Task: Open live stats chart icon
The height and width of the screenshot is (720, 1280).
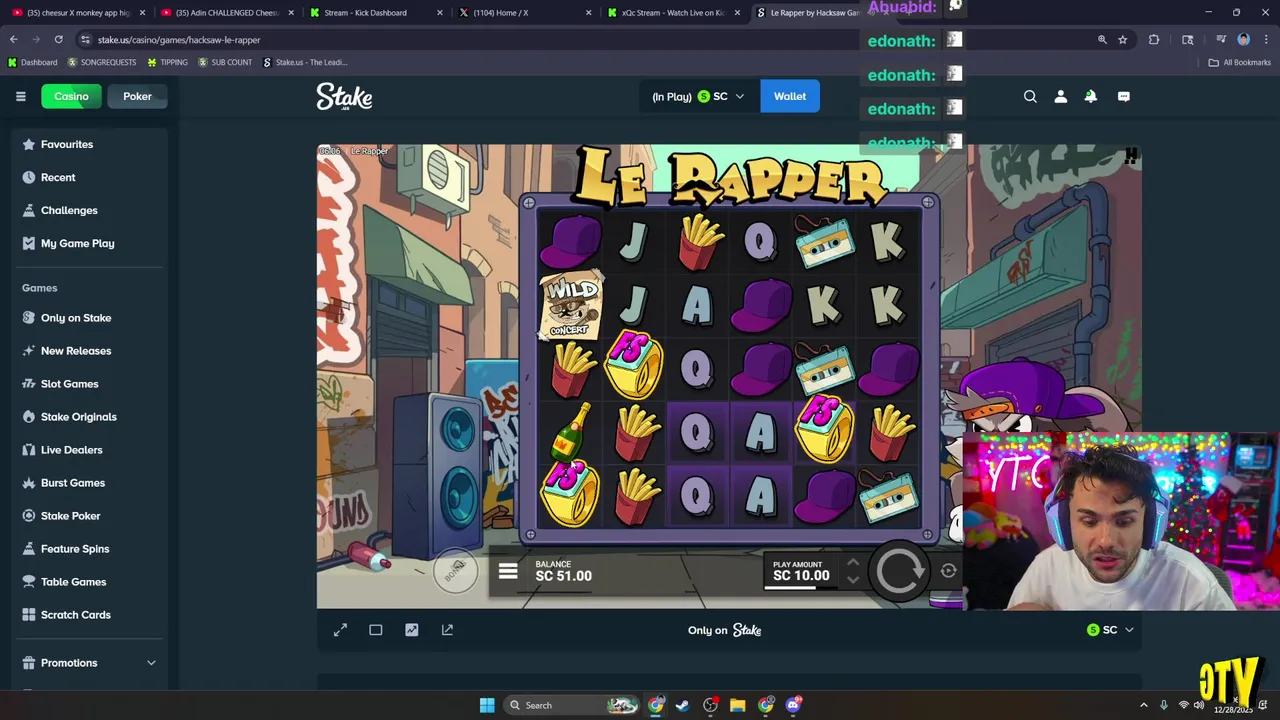Action: click(412, 630)
